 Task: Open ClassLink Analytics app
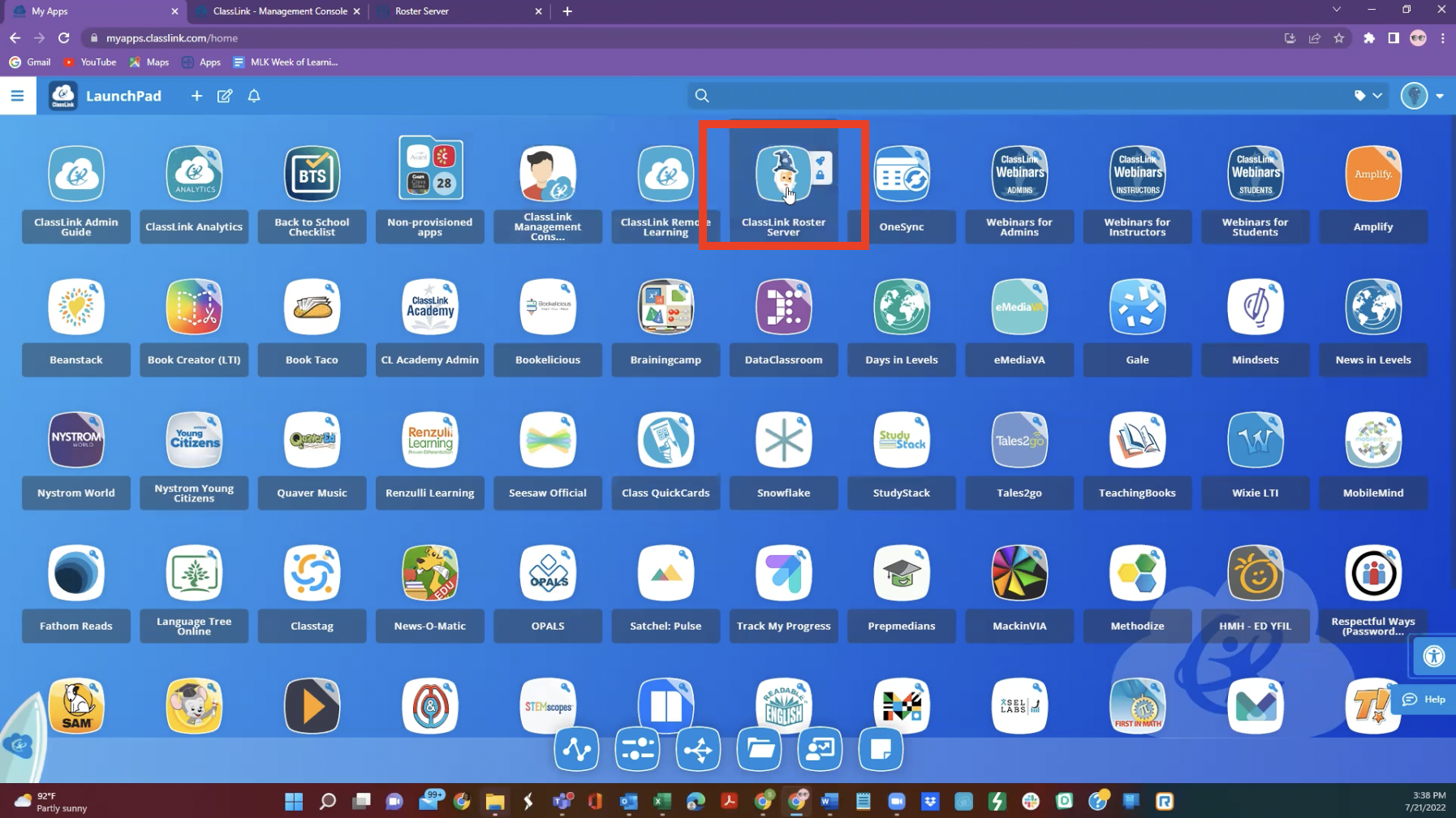(194, 174)
